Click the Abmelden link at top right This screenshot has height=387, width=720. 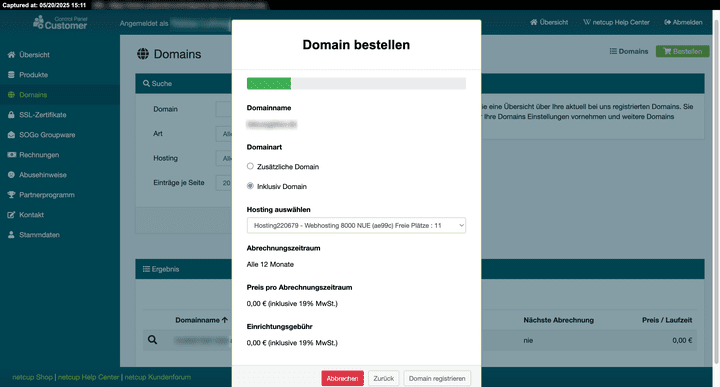683,22
